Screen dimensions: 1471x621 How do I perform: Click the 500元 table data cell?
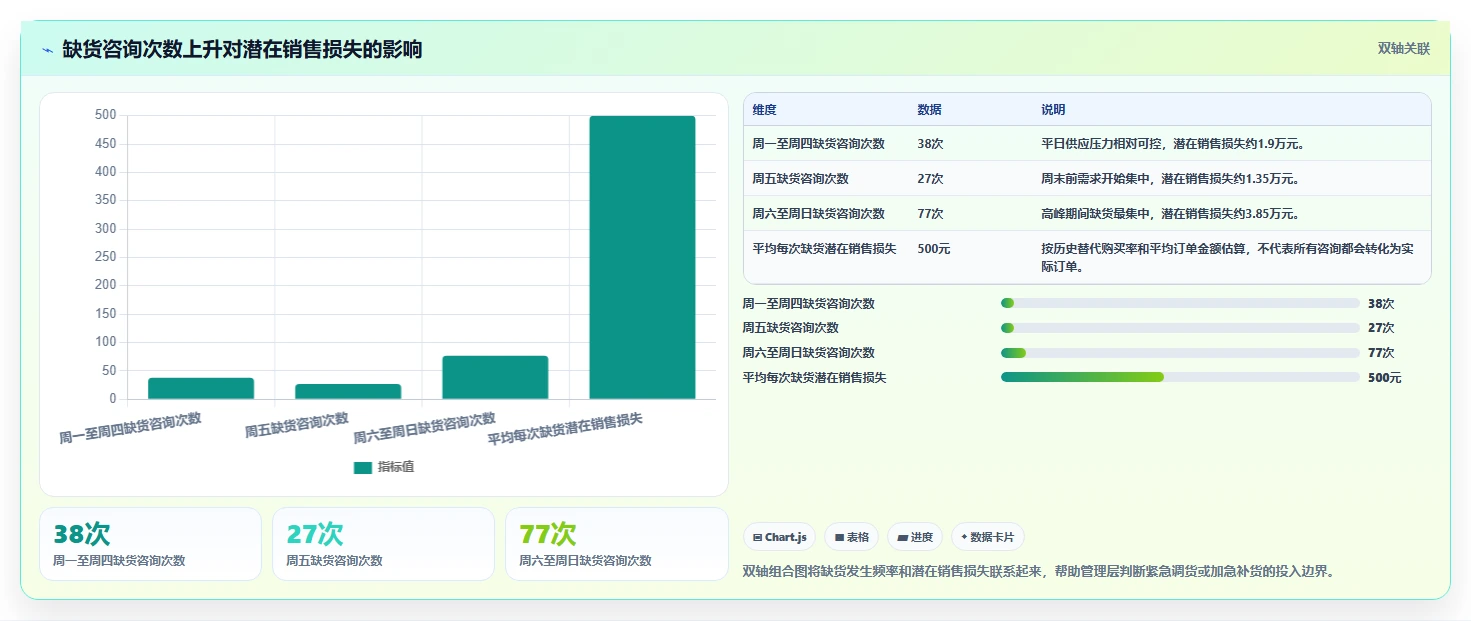coord(933,248)
